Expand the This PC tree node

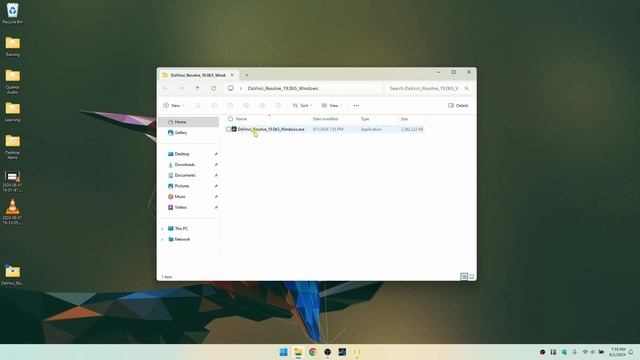[162, 229]
